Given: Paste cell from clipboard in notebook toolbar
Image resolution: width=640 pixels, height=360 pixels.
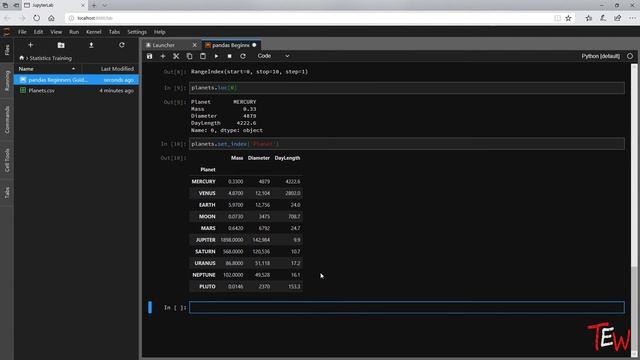Looking at the screenshot, I should coord(203,56).
